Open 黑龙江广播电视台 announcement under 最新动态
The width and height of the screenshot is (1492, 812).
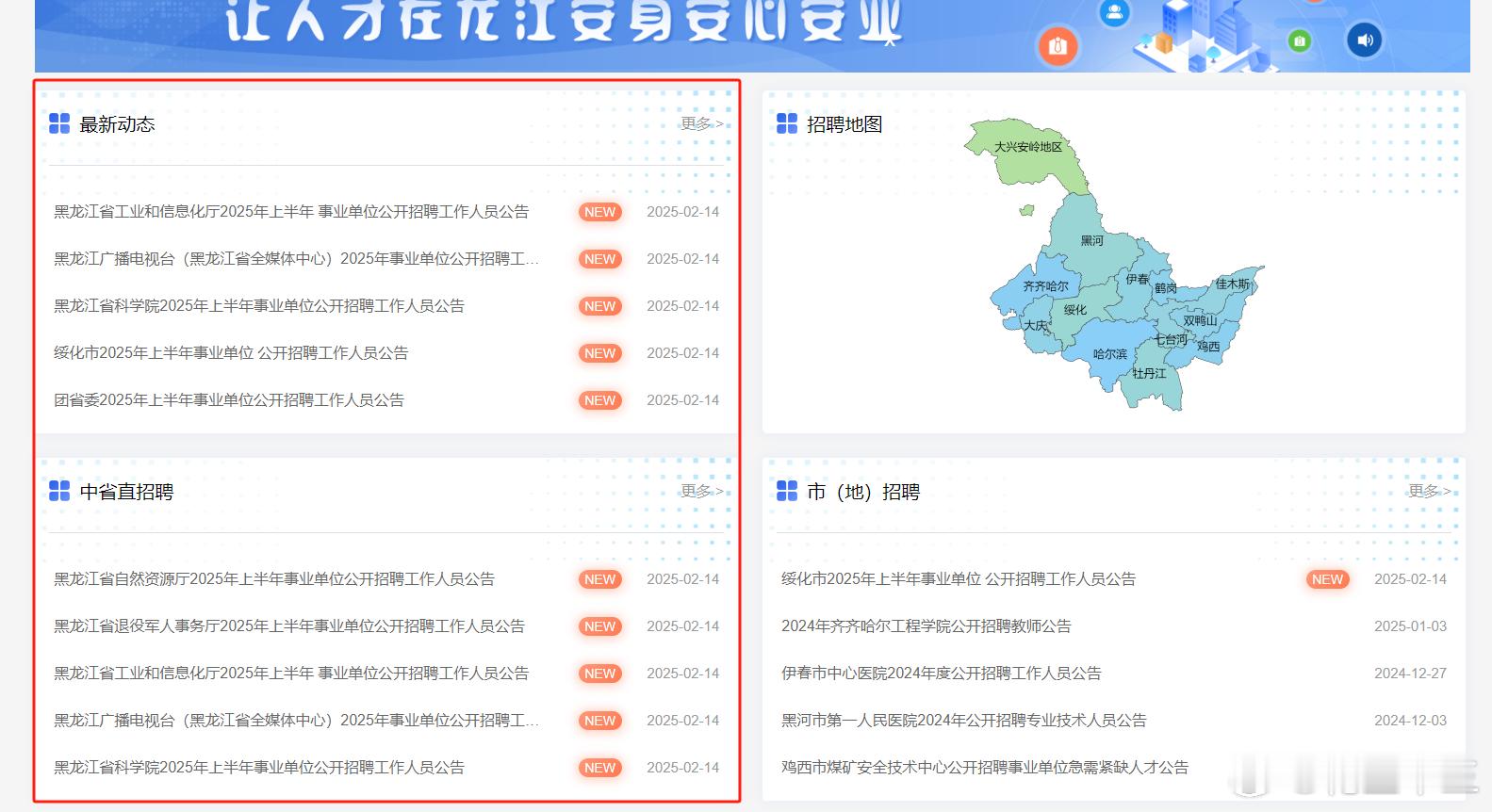point(296,259)
